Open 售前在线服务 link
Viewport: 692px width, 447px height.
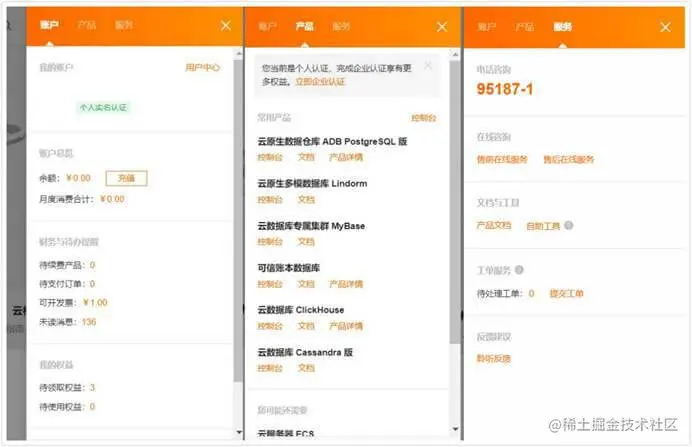(x=502, y=159)
